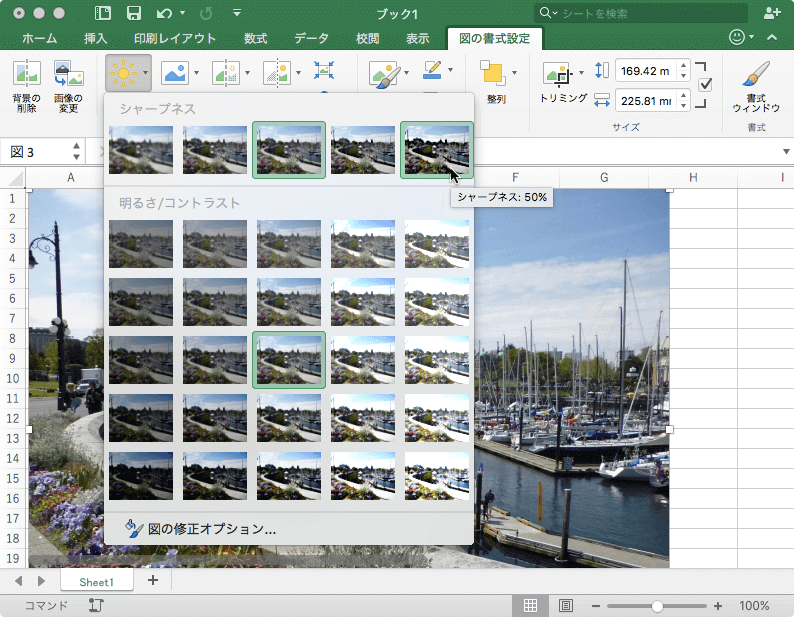This screenshot has width=794, height=617.
Task: Open 図の修正オプション (Picture Corrections Options)
Action: pyautogui.click(x=212, y=529)
